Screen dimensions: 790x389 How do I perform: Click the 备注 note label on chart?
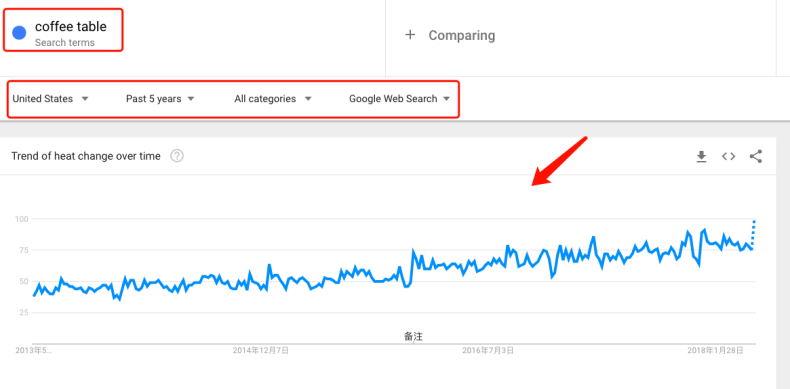pos(413,336)
